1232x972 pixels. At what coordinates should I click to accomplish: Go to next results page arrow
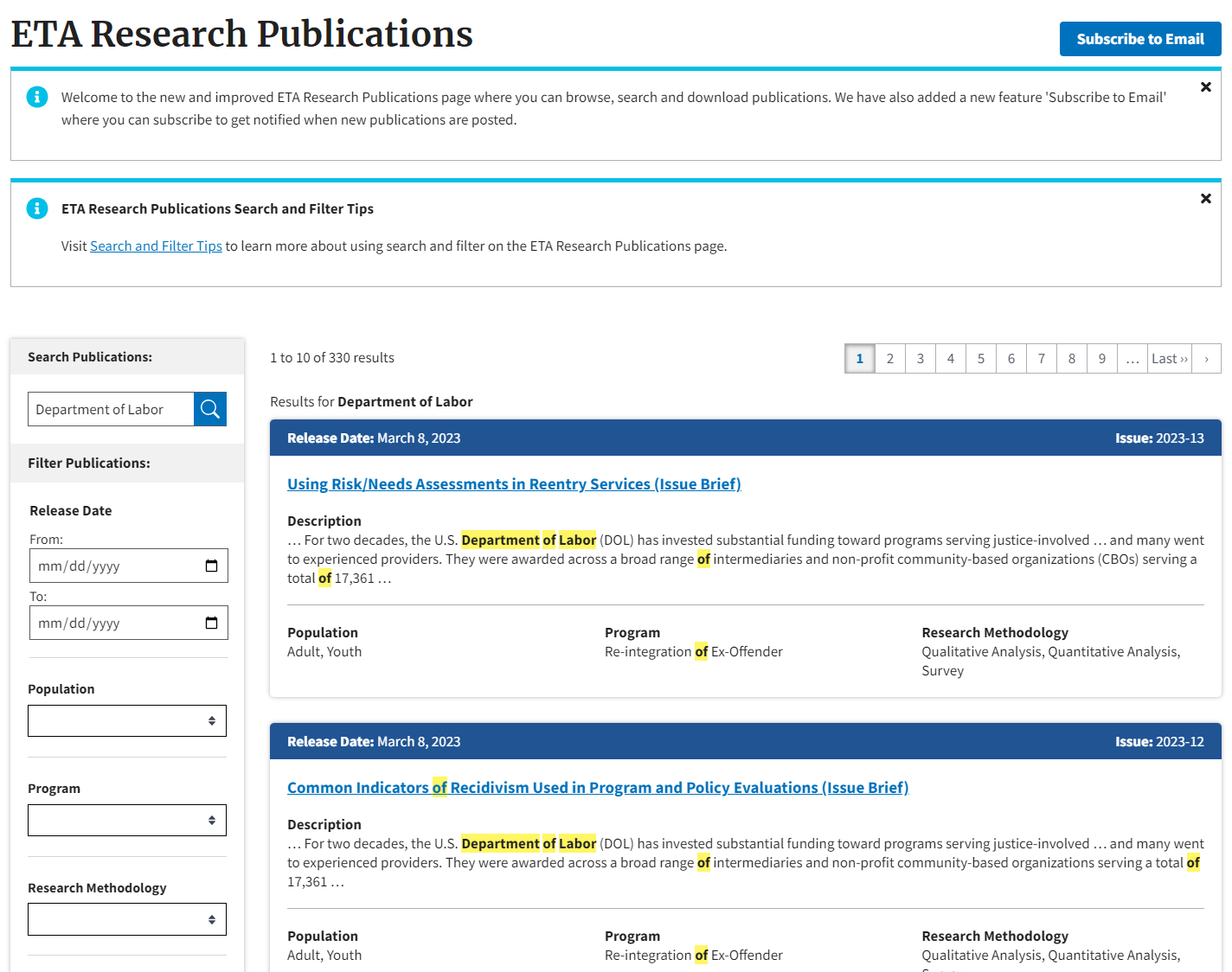(x=1206, y=359)
